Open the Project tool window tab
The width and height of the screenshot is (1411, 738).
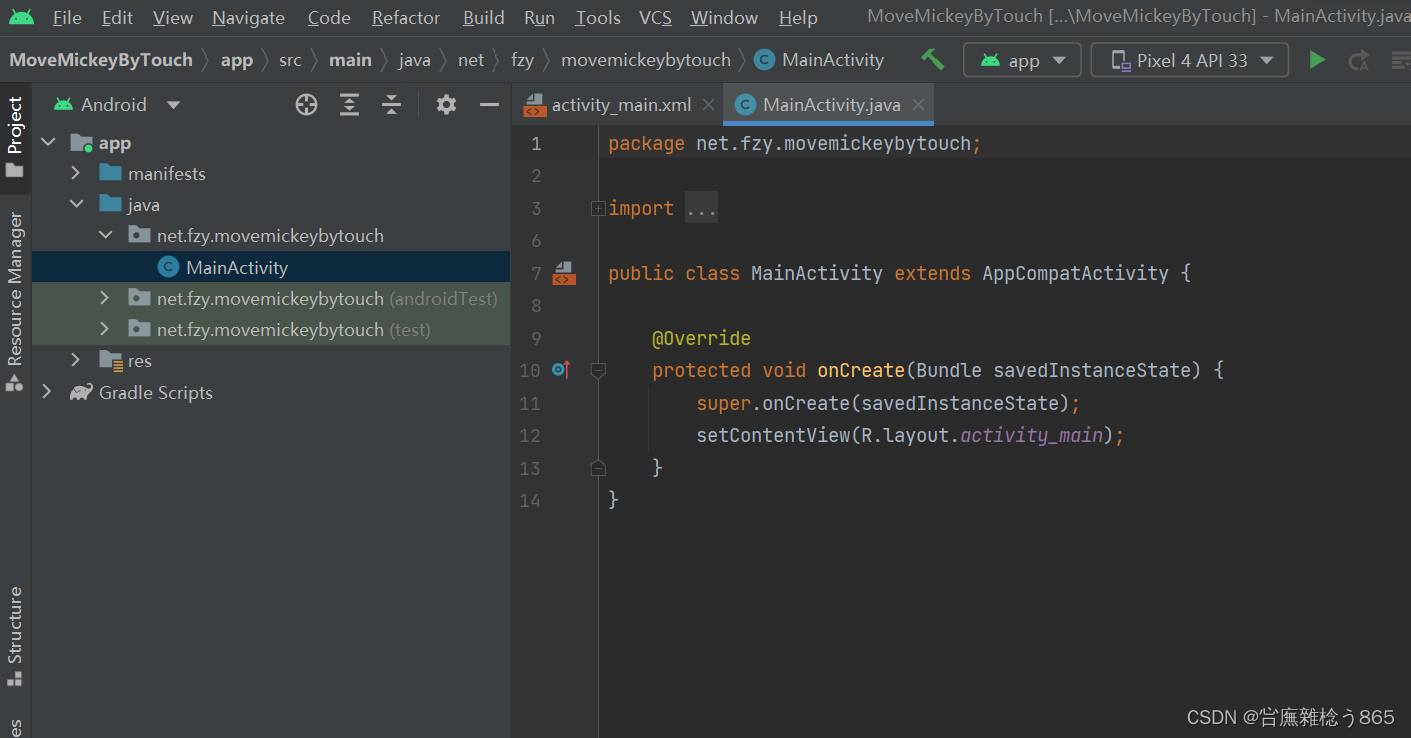(x=15, y=137)
